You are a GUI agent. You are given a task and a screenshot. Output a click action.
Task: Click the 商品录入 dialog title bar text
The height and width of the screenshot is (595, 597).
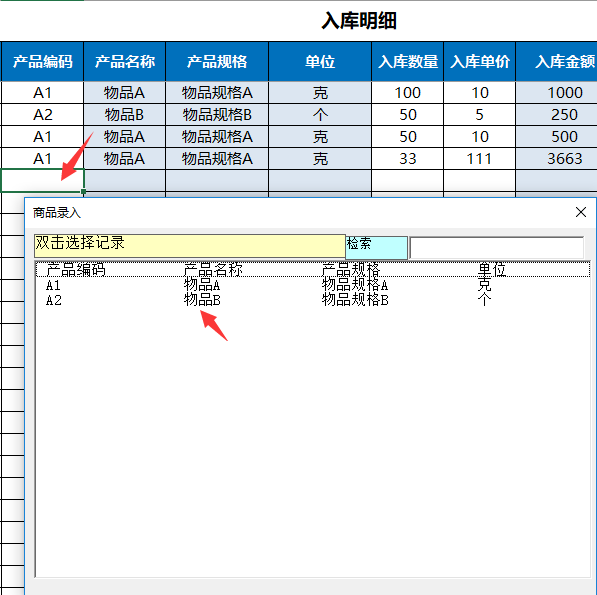click(x=57, y=212)
